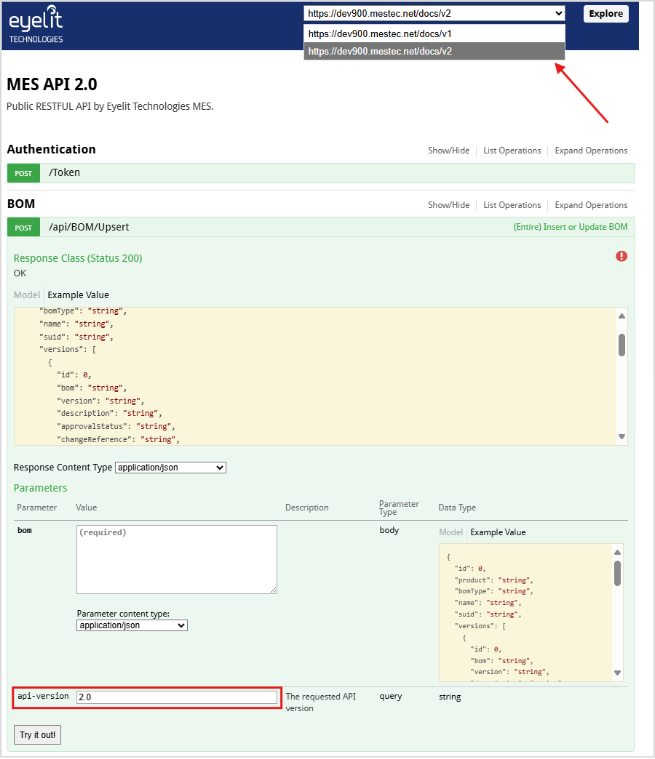Image resolution: width=655 pixels, height=759 pixels.
Task: Click the up arrow on response scrollbar
Action: click(622, 316)
